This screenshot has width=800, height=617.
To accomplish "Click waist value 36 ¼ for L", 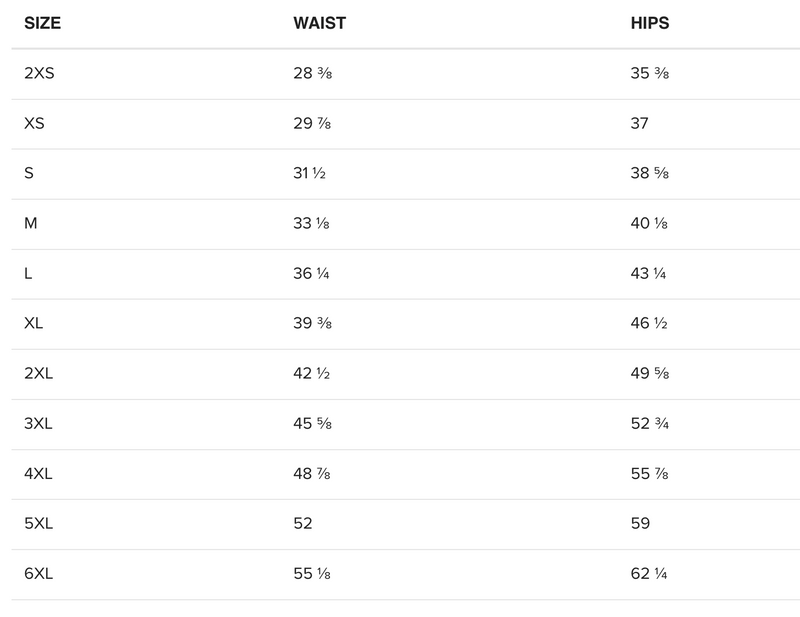I will coord(312,274).
